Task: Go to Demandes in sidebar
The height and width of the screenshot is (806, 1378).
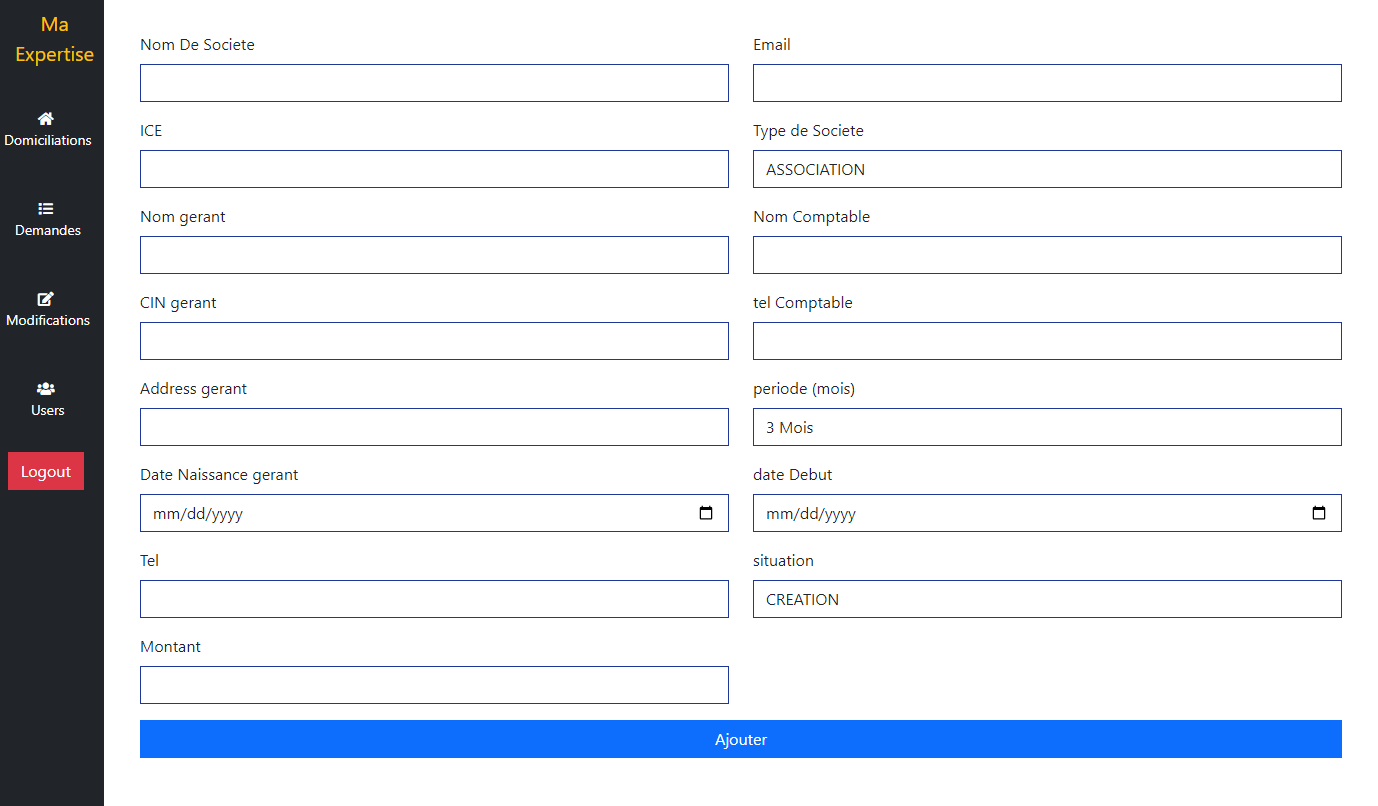Action: [48, 220]
